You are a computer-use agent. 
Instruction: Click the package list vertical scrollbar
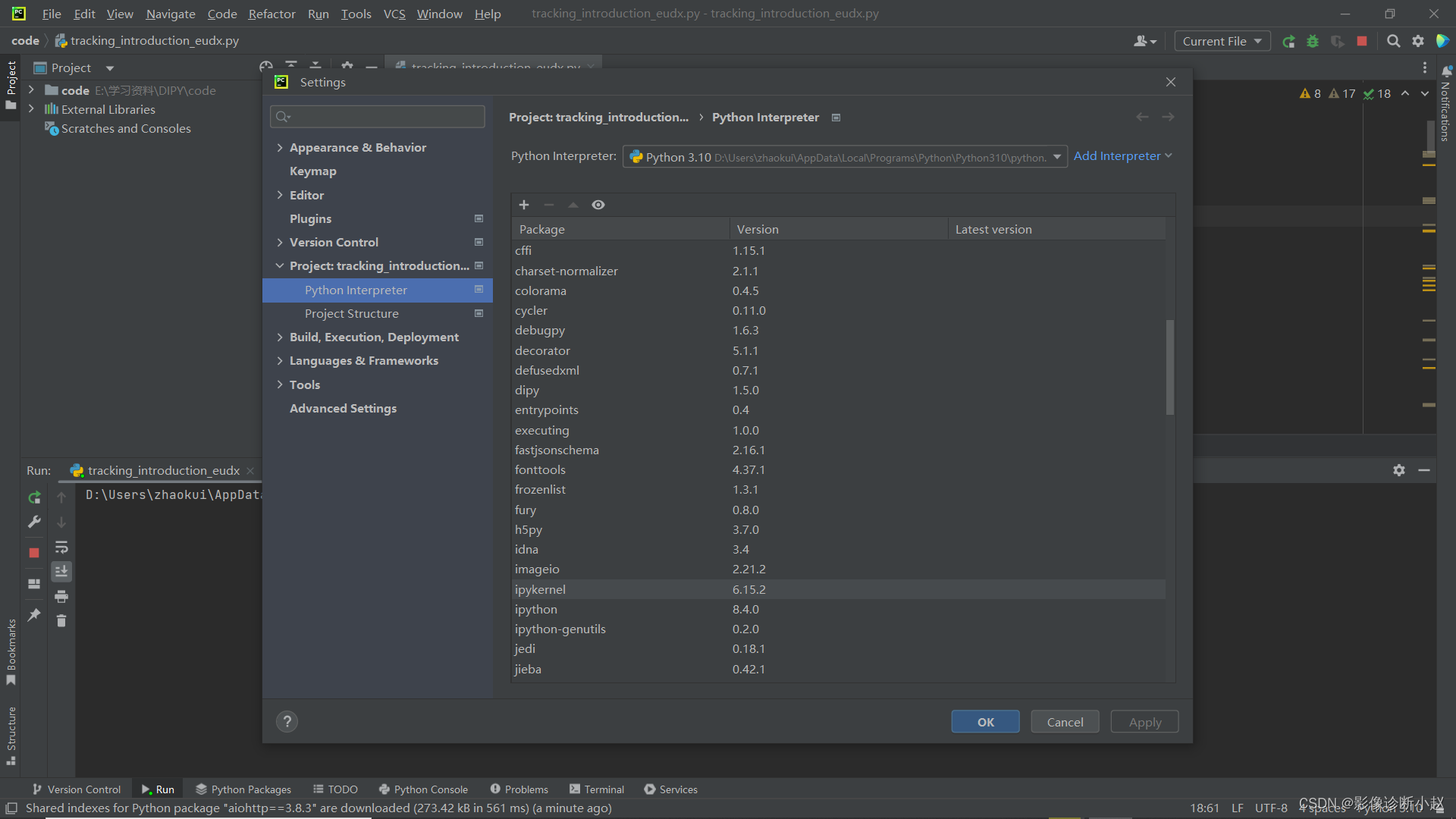point(1169,368)
